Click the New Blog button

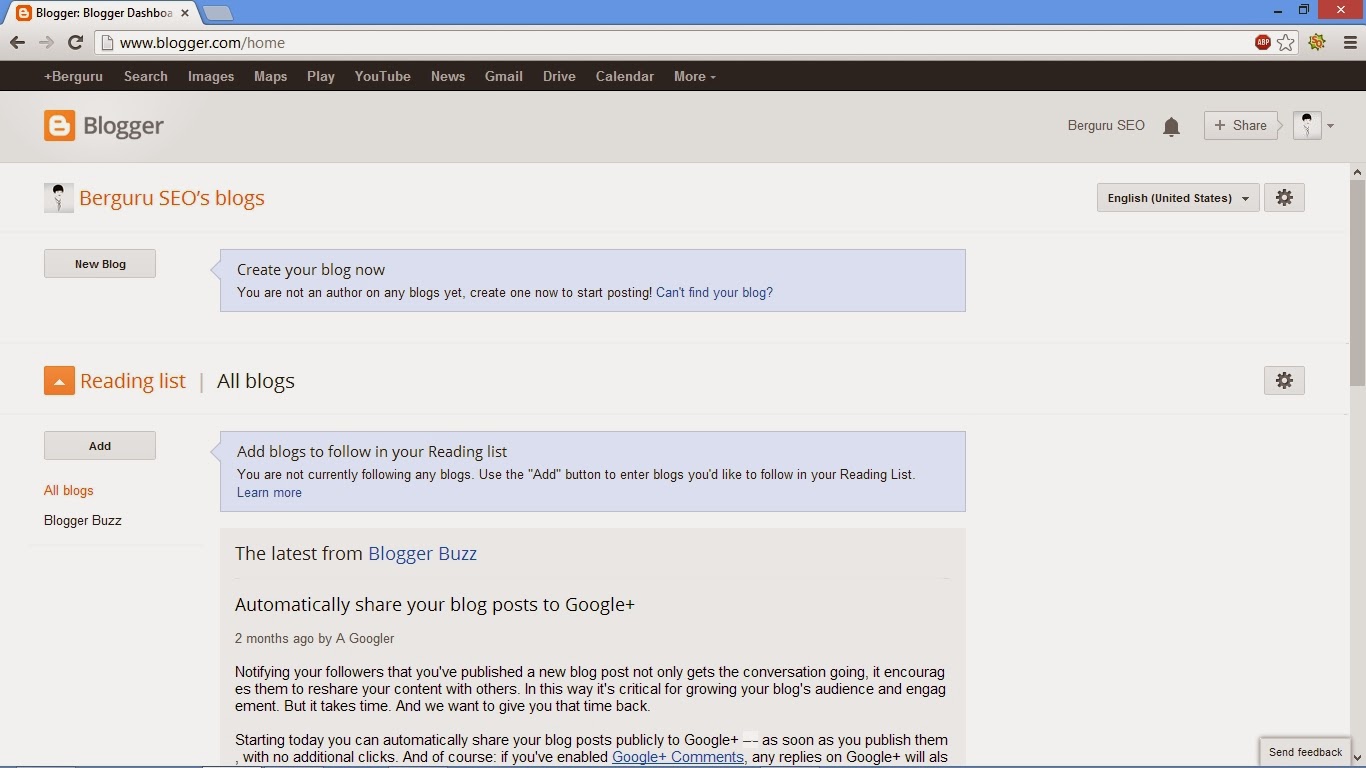100,264
